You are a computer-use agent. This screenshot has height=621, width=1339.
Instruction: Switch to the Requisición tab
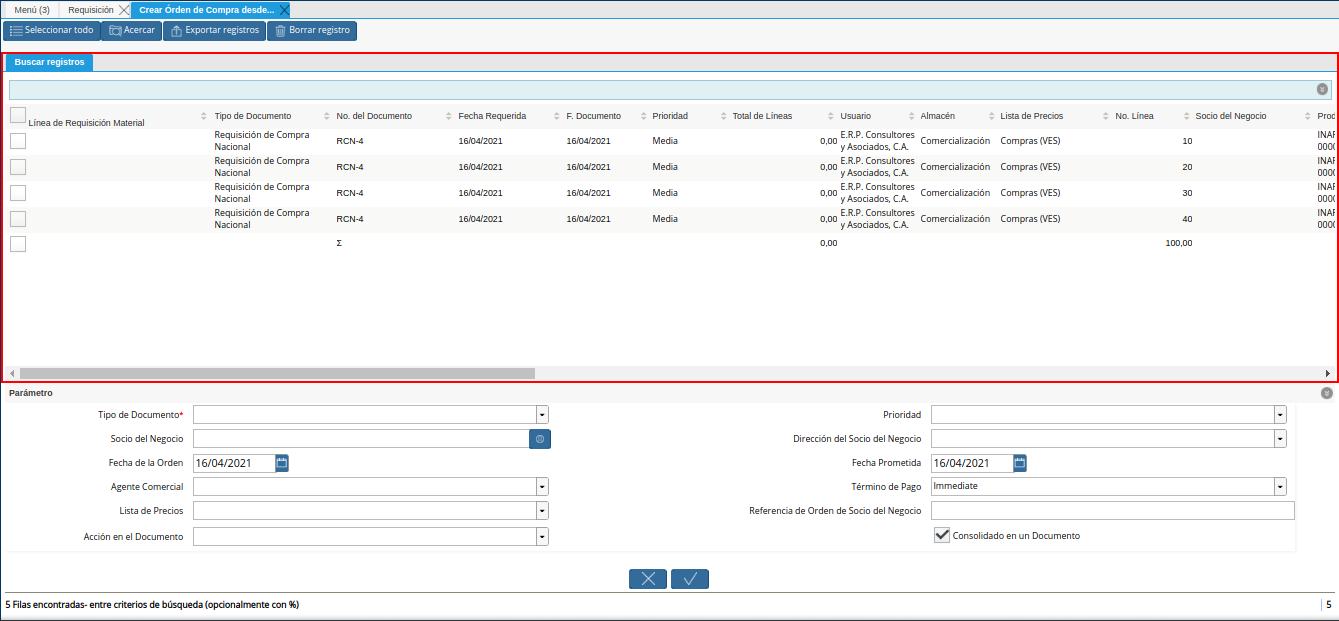91,10
